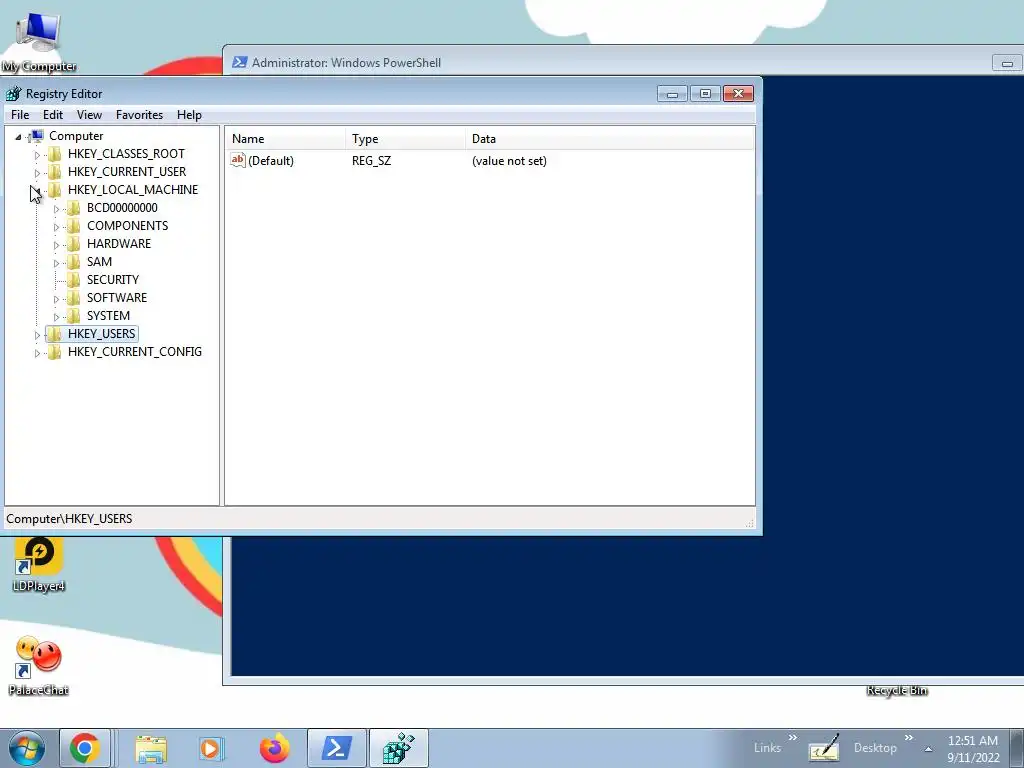Image resolution: width=1024 pixels, height=768 pixels.
Task: Open the Help menu in Registry Editor
Action: coord(189,115)
